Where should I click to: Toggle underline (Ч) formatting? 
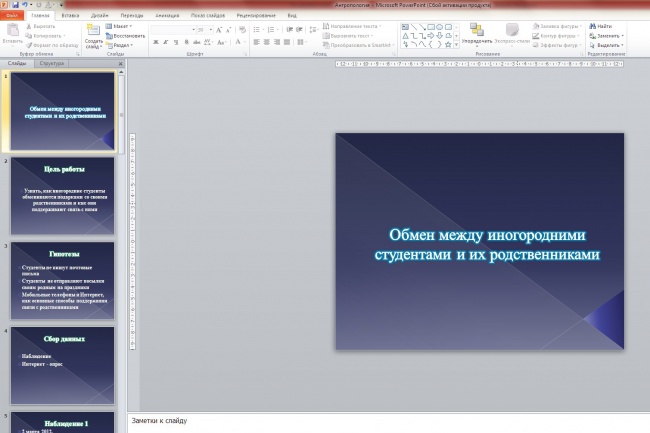tap(176, 42)
